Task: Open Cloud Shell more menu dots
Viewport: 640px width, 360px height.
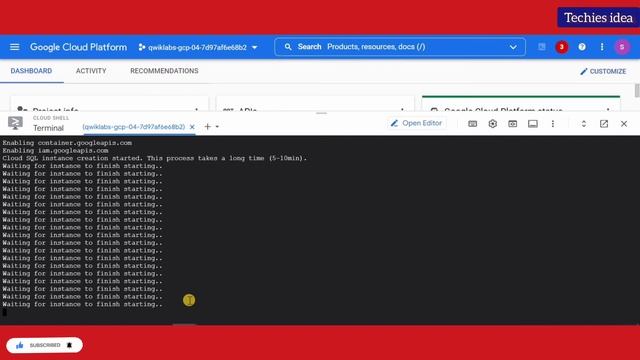Action: click(553, 124)
